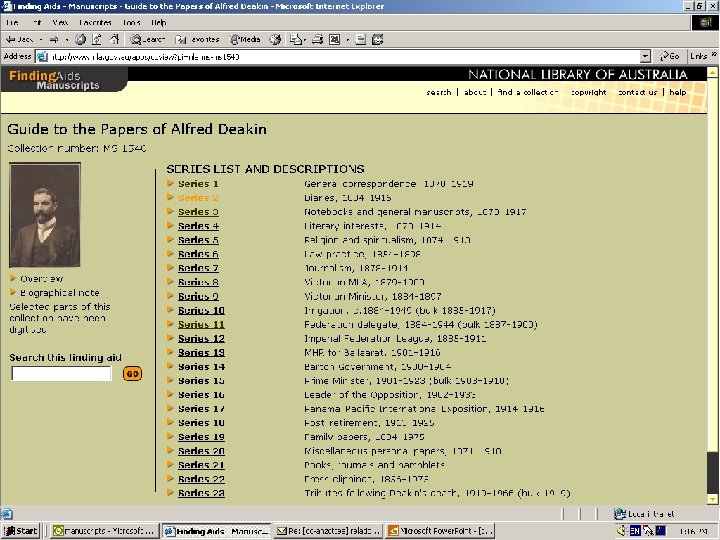Click the Windows Start button
Viewport: 720px width, 540px height.
click(21, 531)
